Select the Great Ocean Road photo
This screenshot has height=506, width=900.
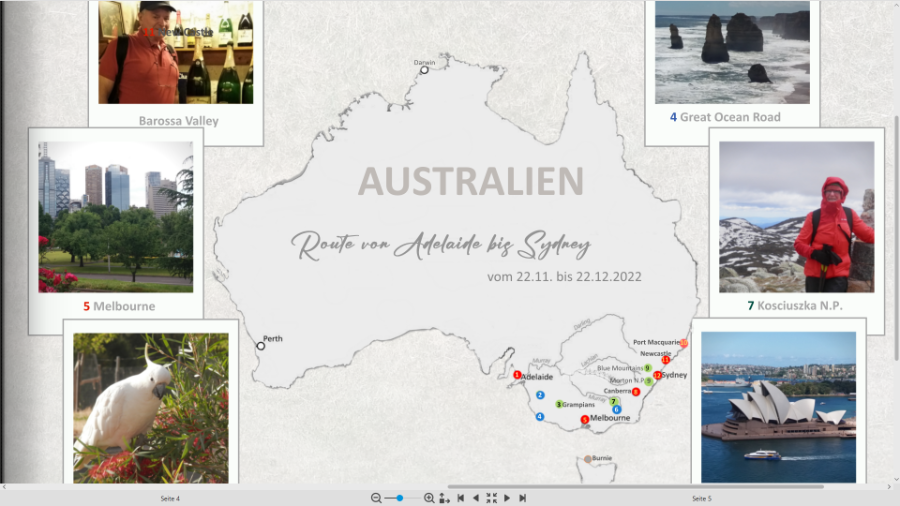coord(732,52)
